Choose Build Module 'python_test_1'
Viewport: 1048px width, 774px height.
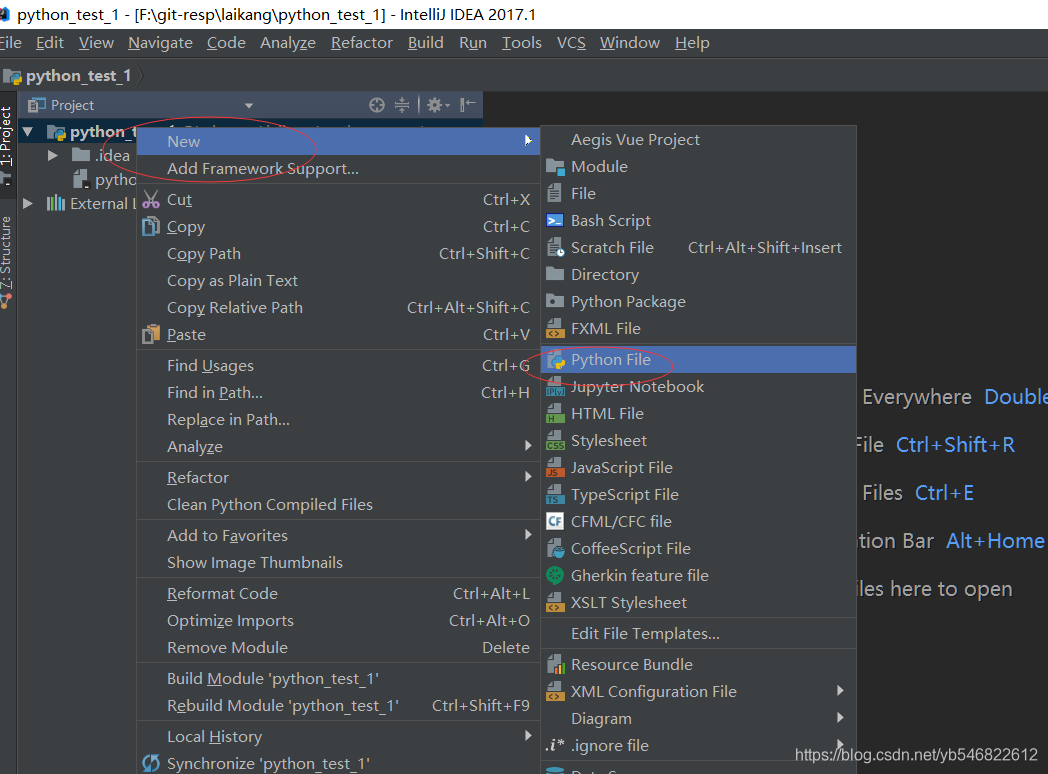click(x=338, y=679)
